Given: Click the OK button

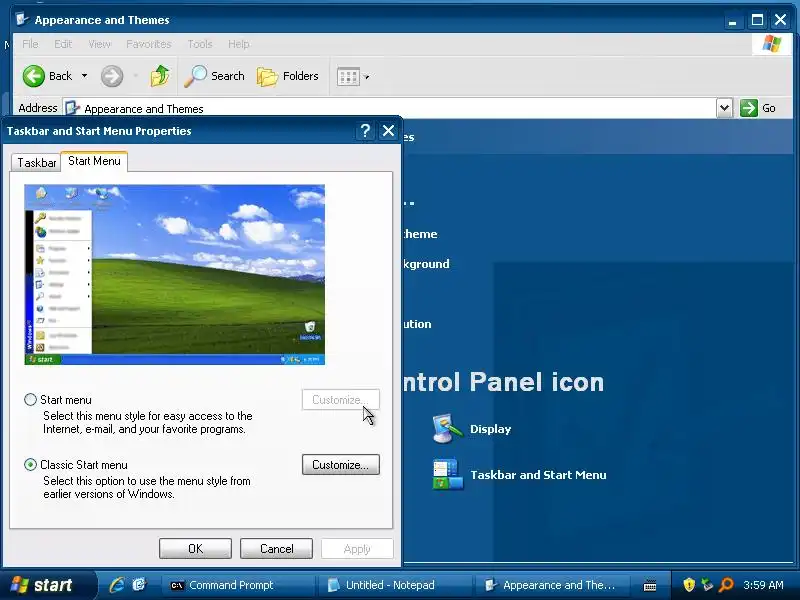Looking at the screenshot, I should pyautogui.click(x=195, y=548).
